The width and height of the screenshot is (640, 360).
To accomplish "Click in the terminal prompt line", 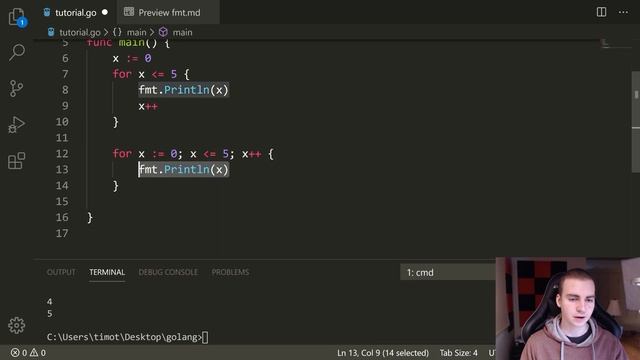I will point(127,337).
